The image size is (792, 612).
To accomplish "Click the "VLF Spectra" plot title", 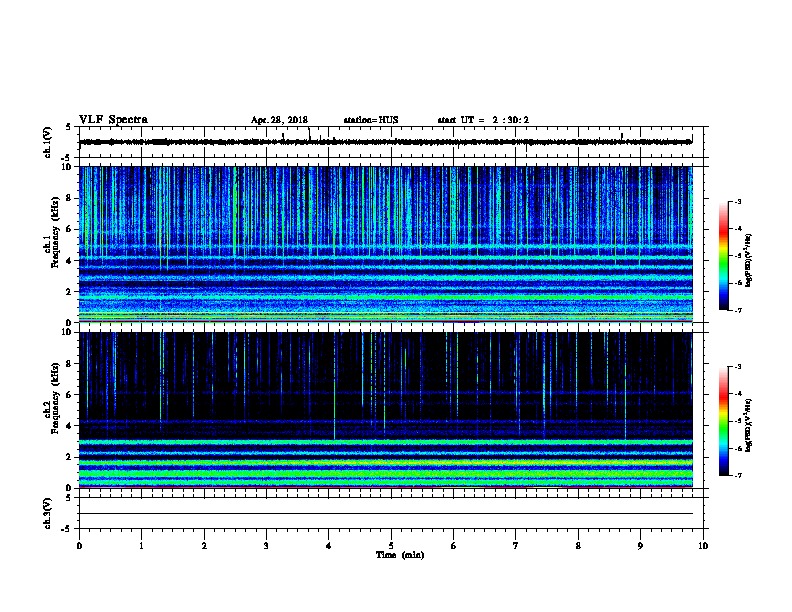I will point(113,120).
